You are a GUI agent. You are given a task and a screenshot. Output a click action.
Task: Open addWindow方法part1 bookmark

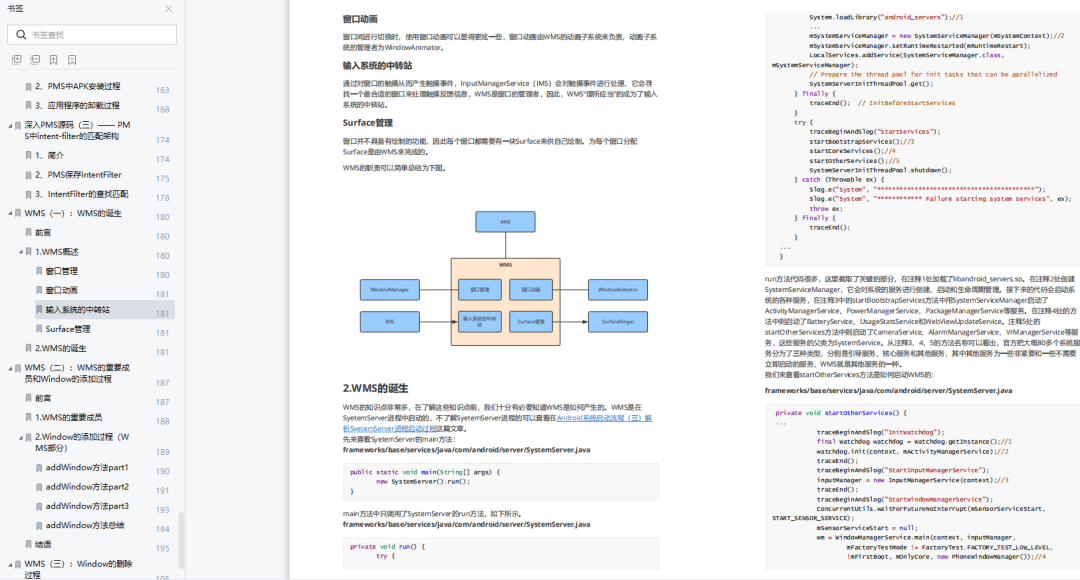click(x=87, y=468)
